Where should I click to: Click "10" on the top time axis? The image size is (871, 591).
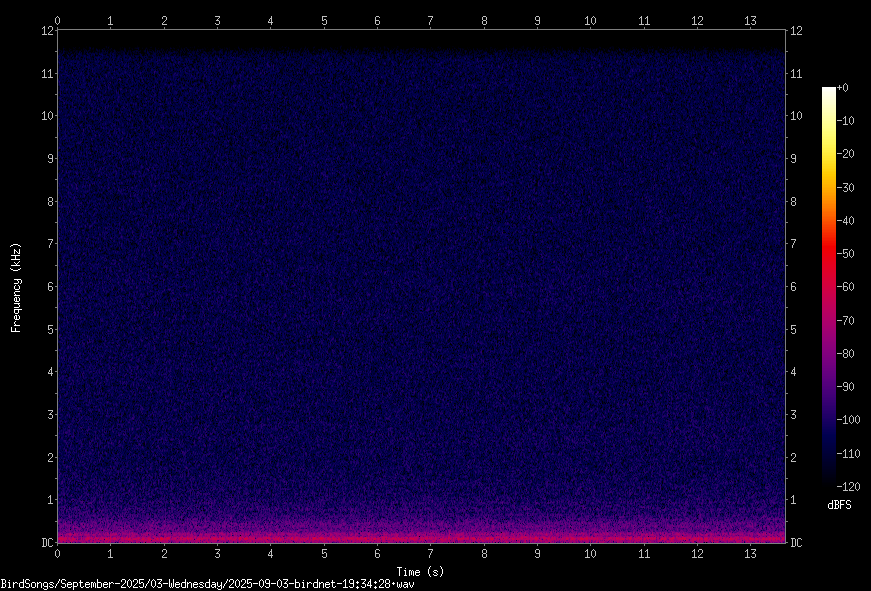click(590, 21)
